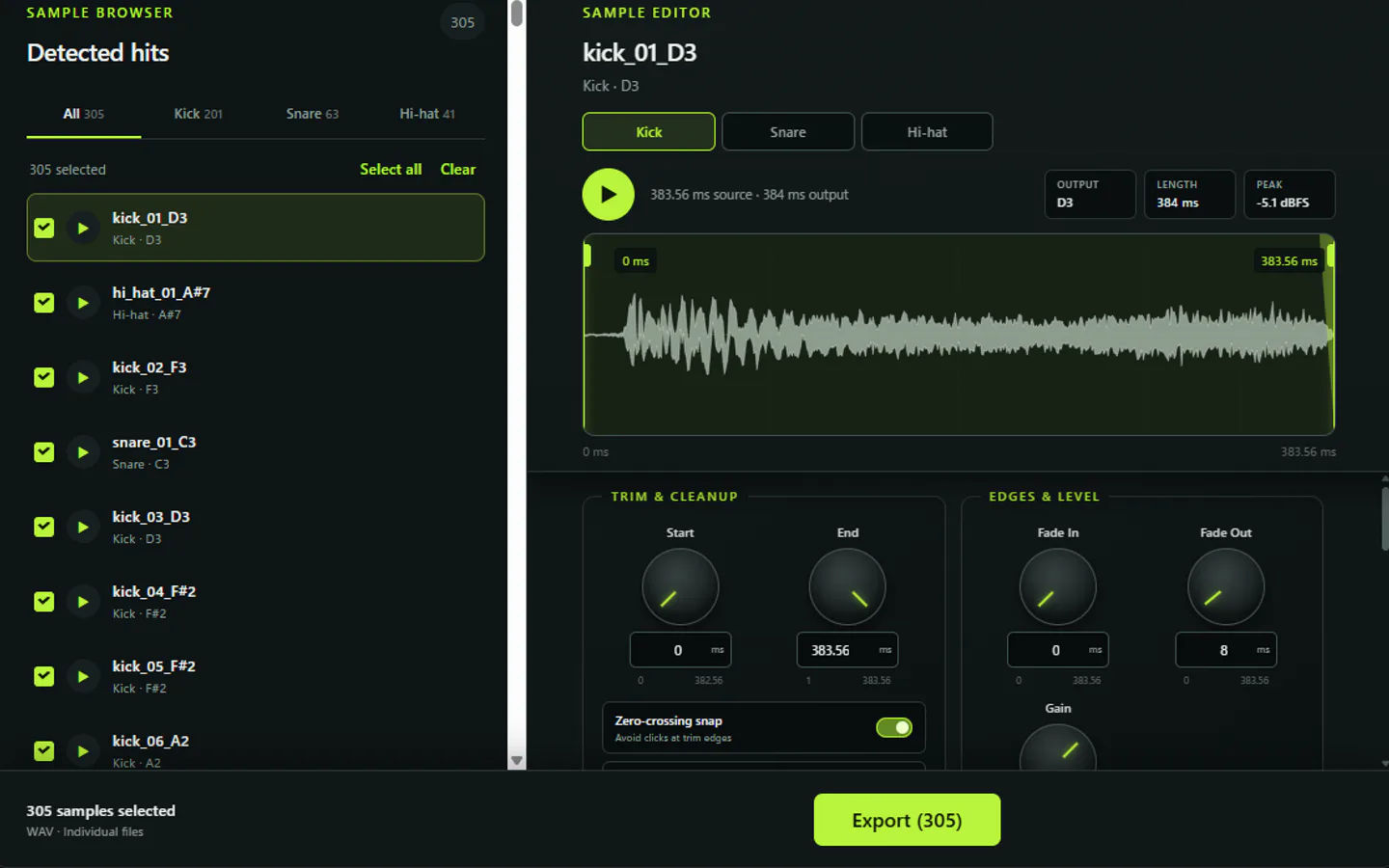Click 'WAV · Individual files' text

pos(85,832)
